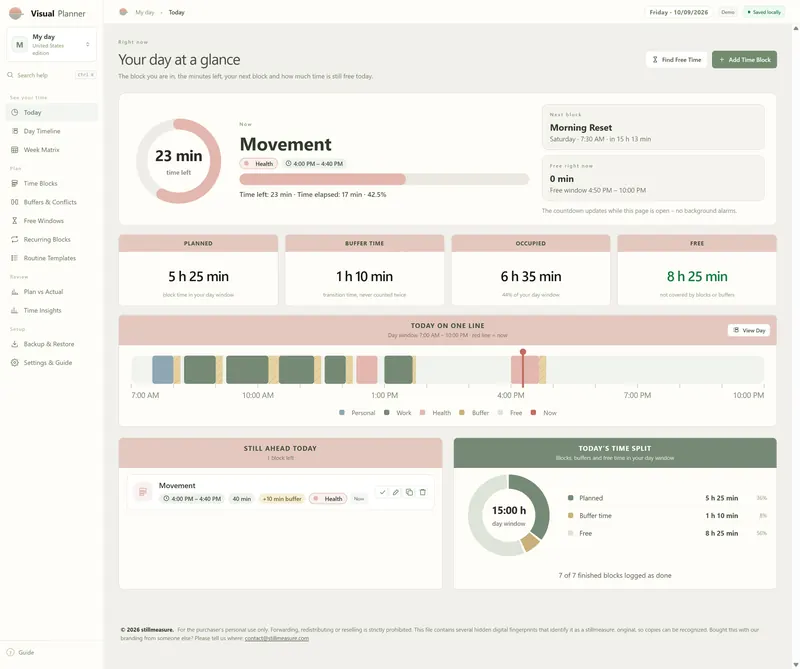Click the Add Time Block button
This screenshot has height=669, width=800.
pyautogui.click(x=744, y=60)
